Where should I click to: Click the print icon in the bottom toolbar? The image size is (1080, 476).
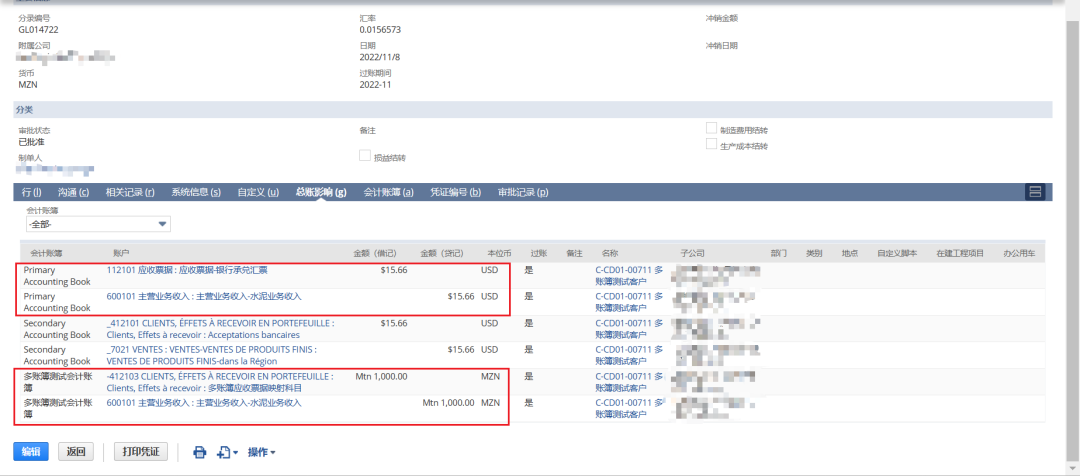(200, 452)
